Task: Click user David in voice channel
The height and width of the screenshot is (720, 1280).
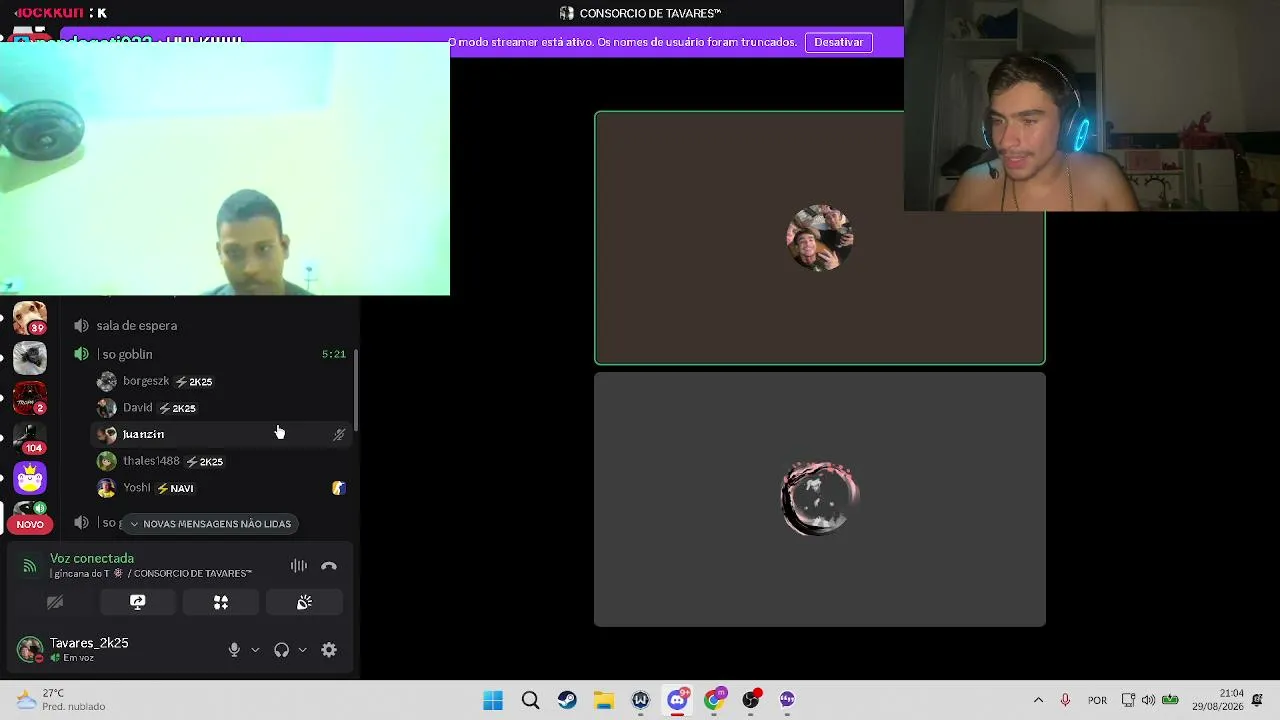Action: coord(137,408)
